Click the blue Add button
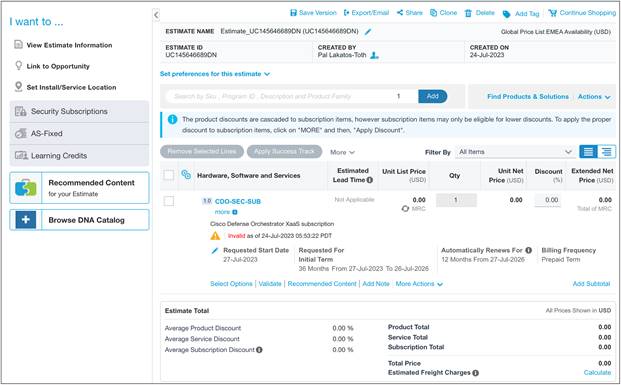This screenshot has height=385, width=621. [x=432, y=96]
